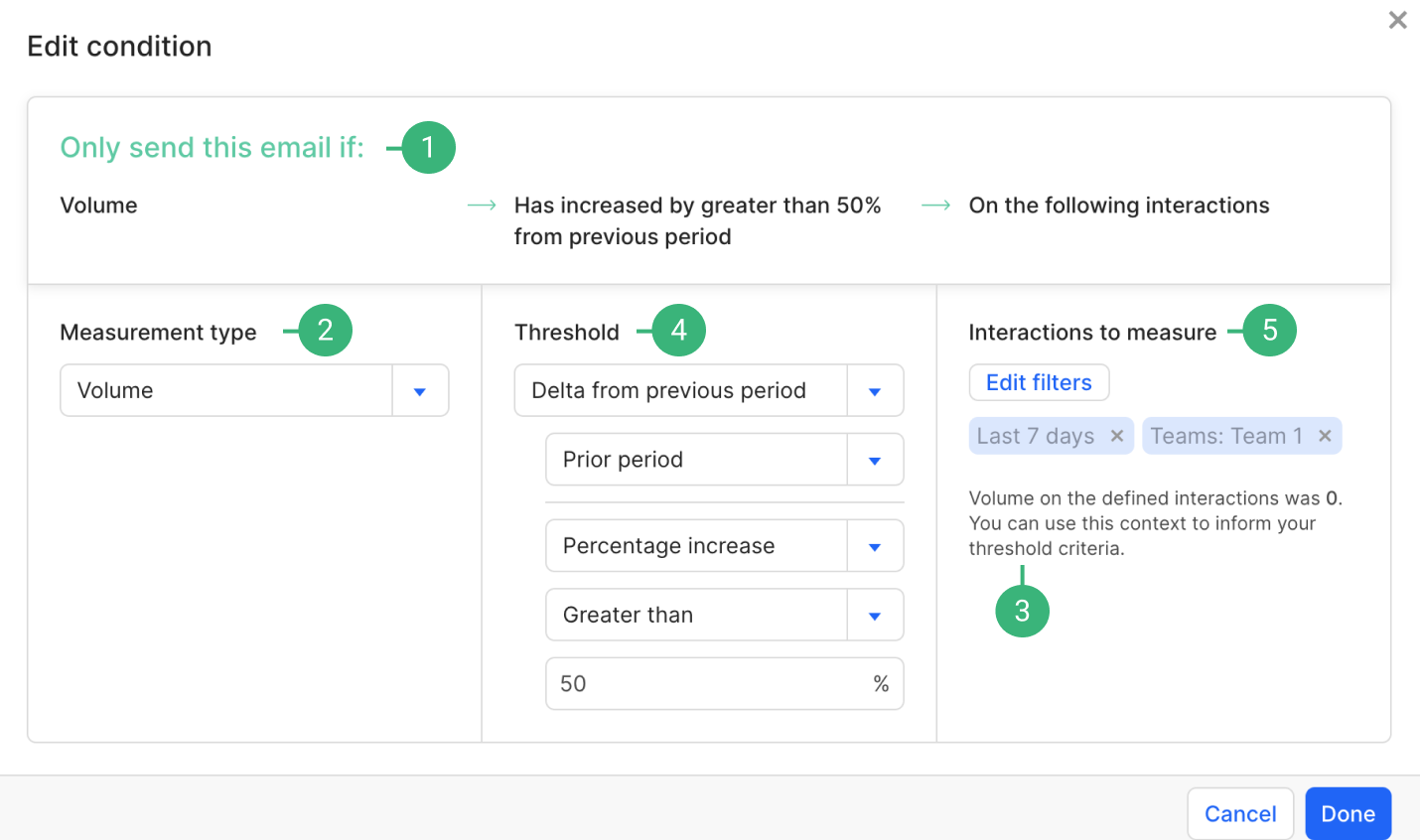The width and height of the screenshot is (1420, 840).
Task: Click the green number 4 callout marker
Action: (678, 331)
